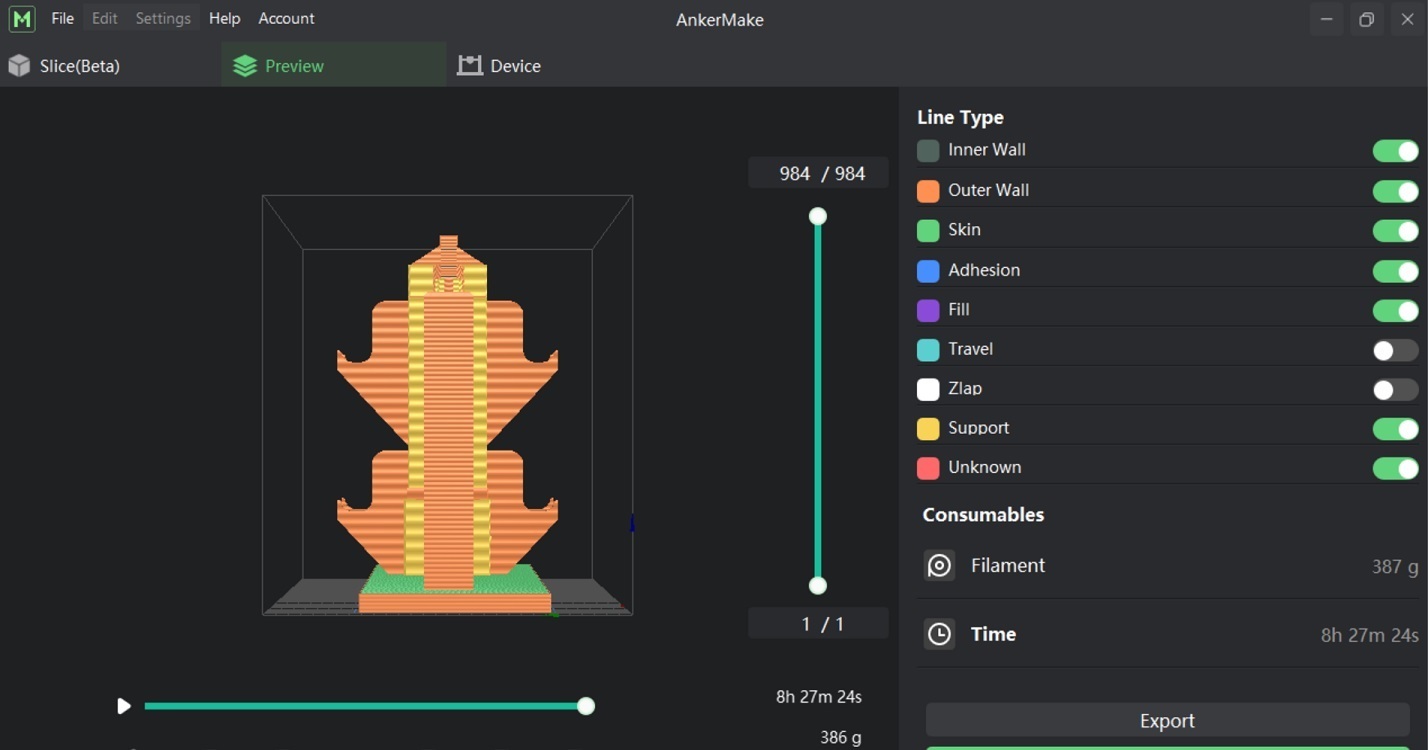Disable the Support line type toggle
Image resolution: width=1428 pixels, height=750 pixels.
(1395, 429)
